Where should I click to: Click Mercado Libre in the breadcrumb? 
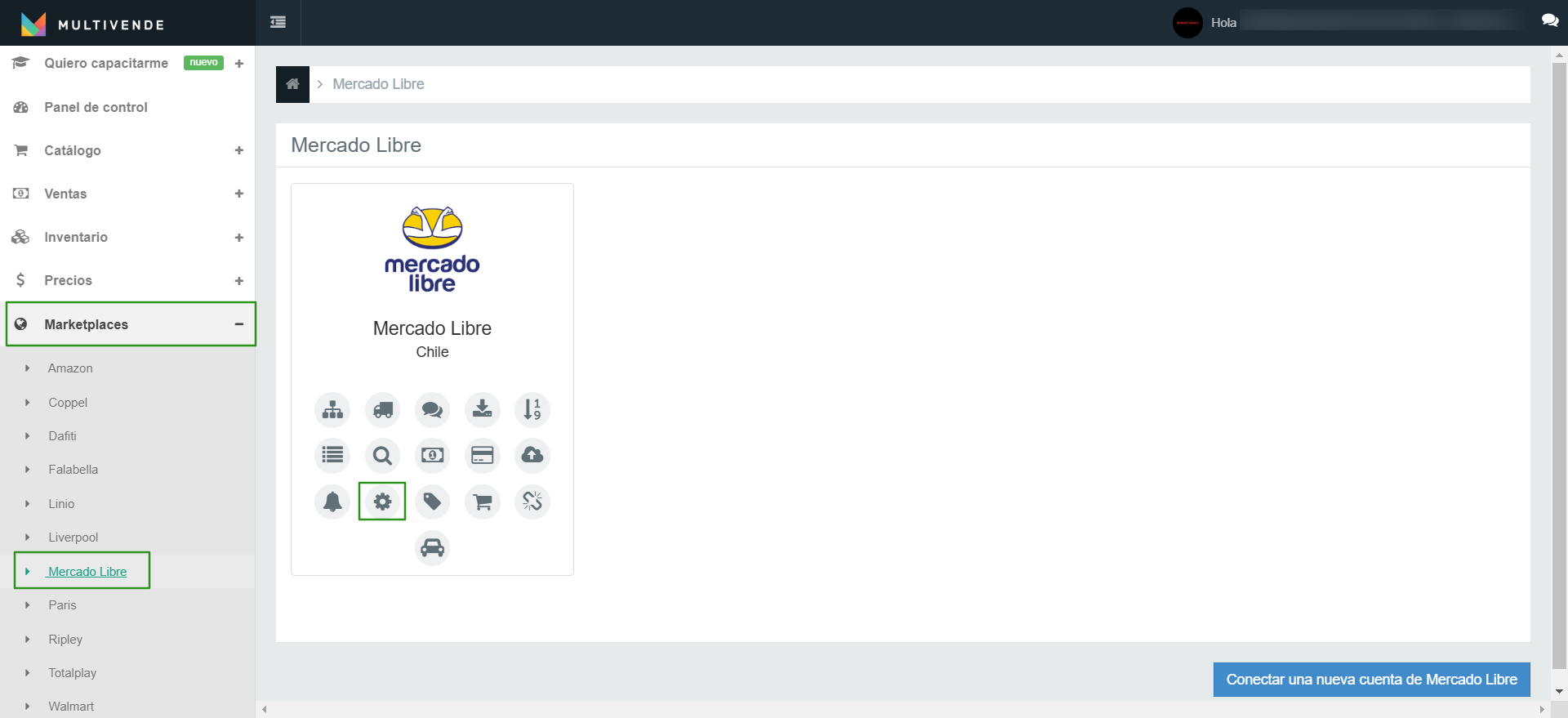point(378,84)
